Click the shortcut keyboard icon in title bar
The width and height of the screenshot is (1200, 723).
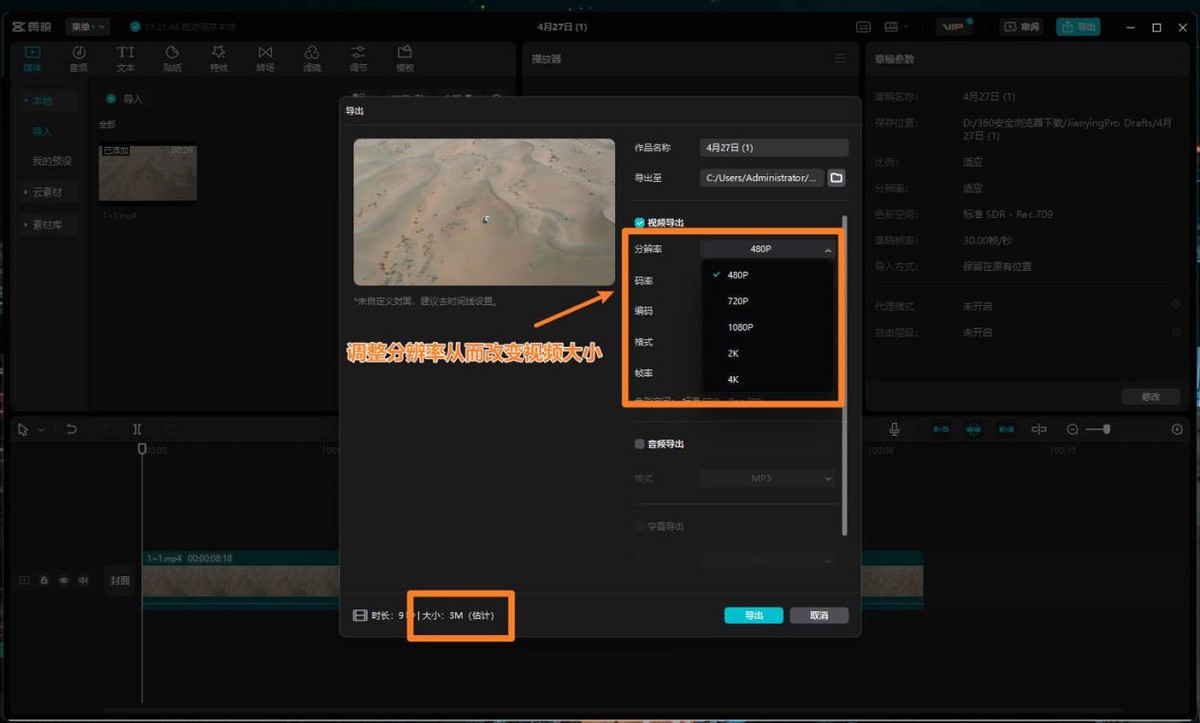(864, 27)
